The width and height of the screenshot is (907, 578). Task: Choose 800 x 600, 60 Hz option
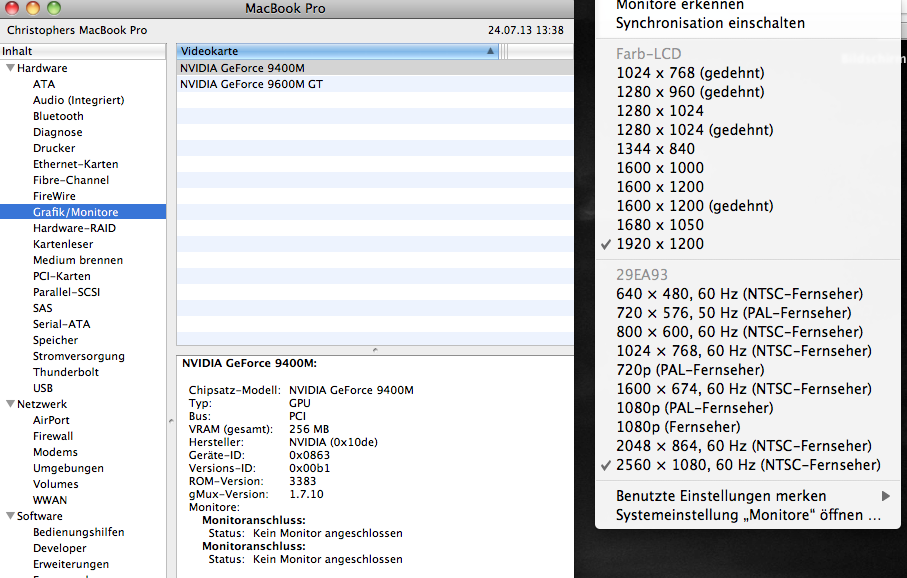[x=739, y=332]
